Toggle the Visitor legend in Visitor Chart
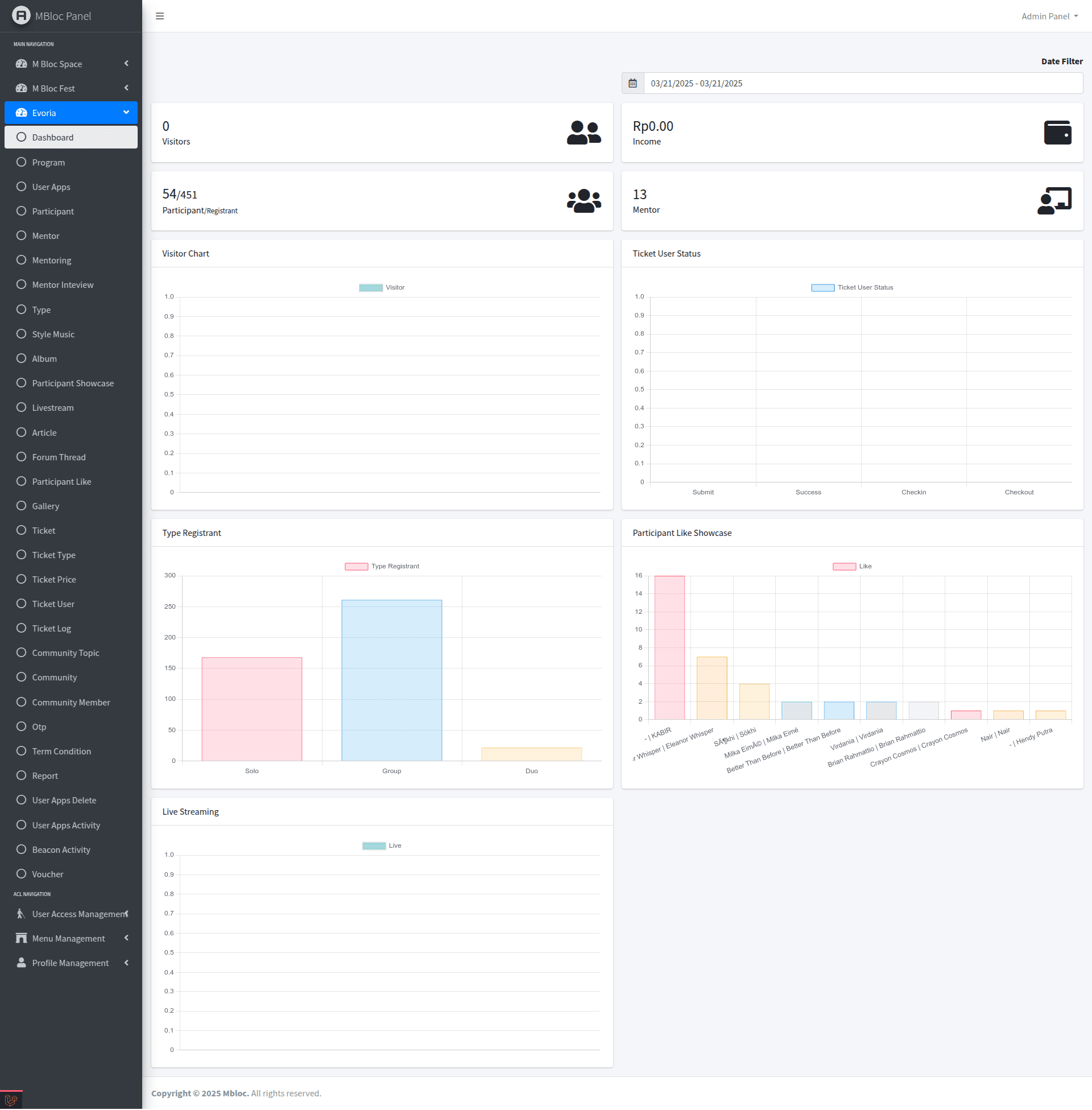1092x1110 pixels. tap(382, 287)
